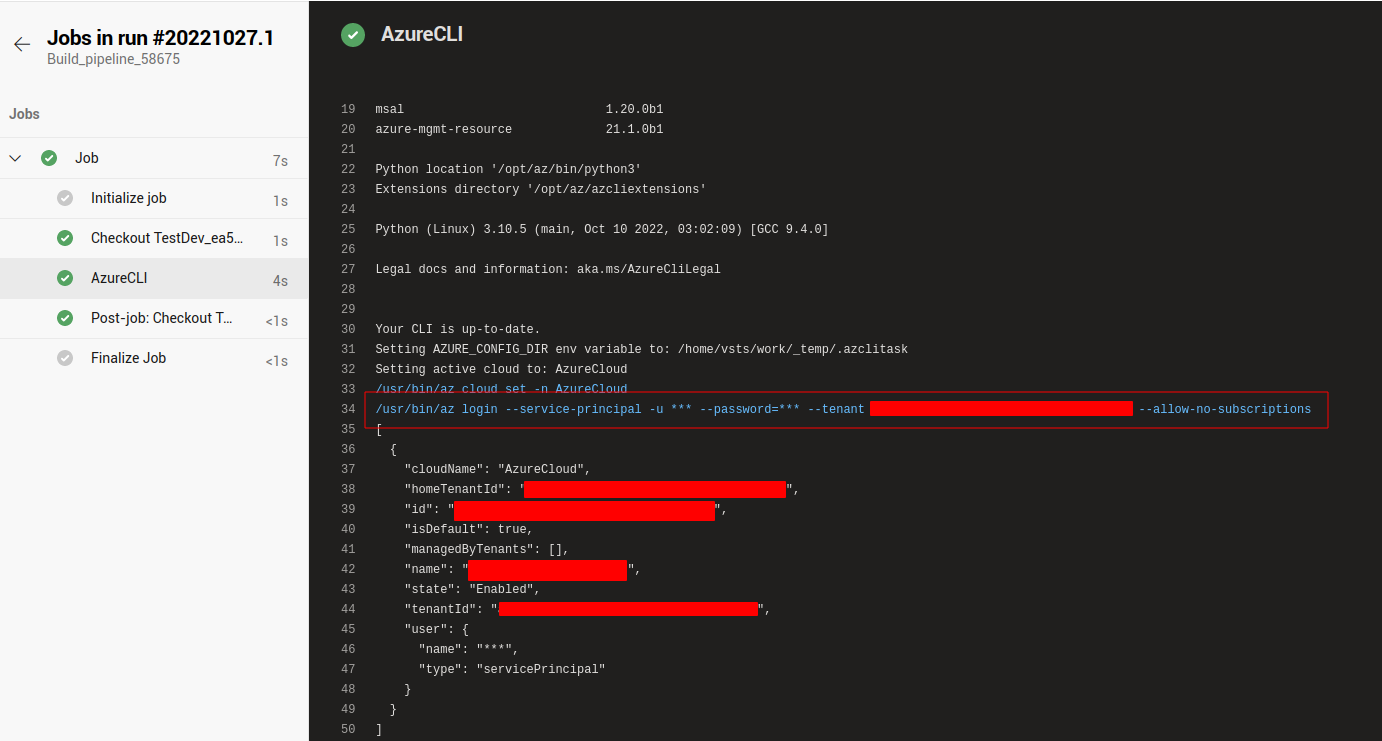Click the green success icon in AzureCLI log header
The width and height of the screenshot is (1382, 741).
pos(353,35)
